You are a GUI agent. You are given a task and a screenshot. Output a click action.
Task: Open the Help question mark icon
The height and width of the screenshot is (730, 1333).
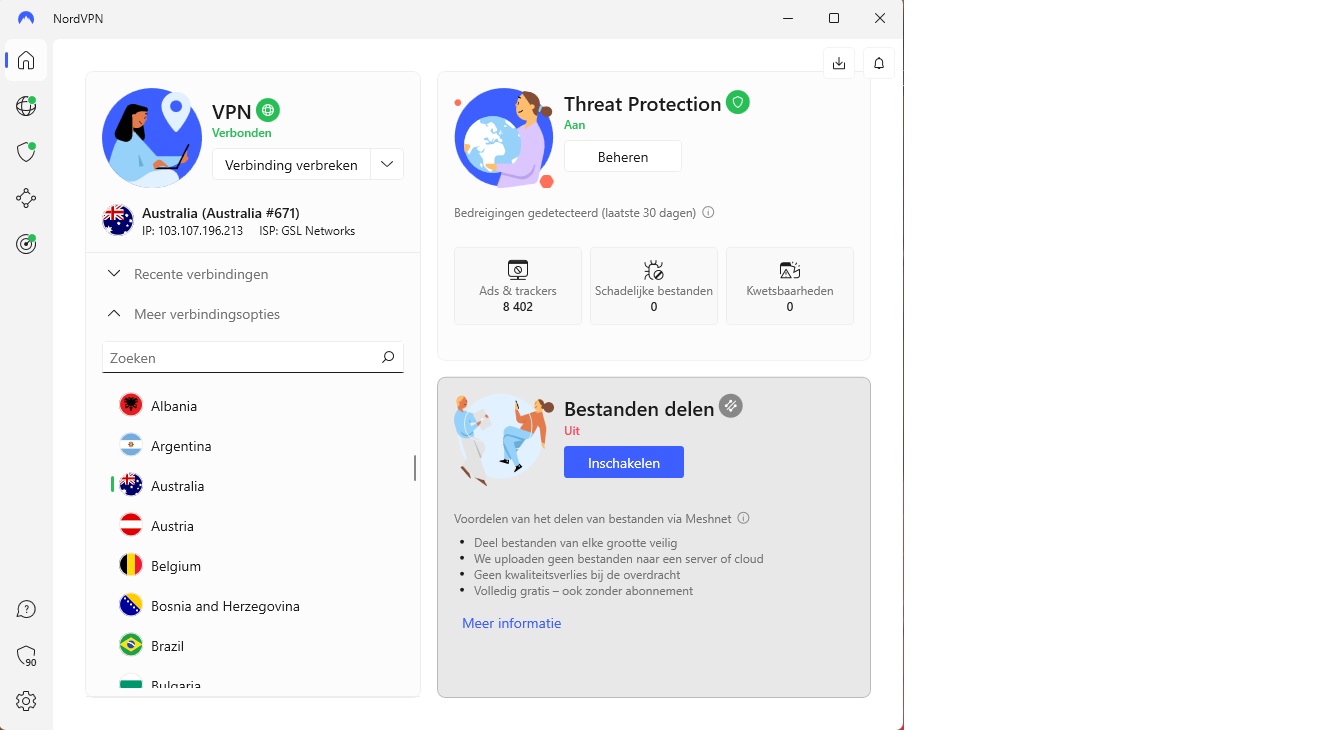(26, 609)
